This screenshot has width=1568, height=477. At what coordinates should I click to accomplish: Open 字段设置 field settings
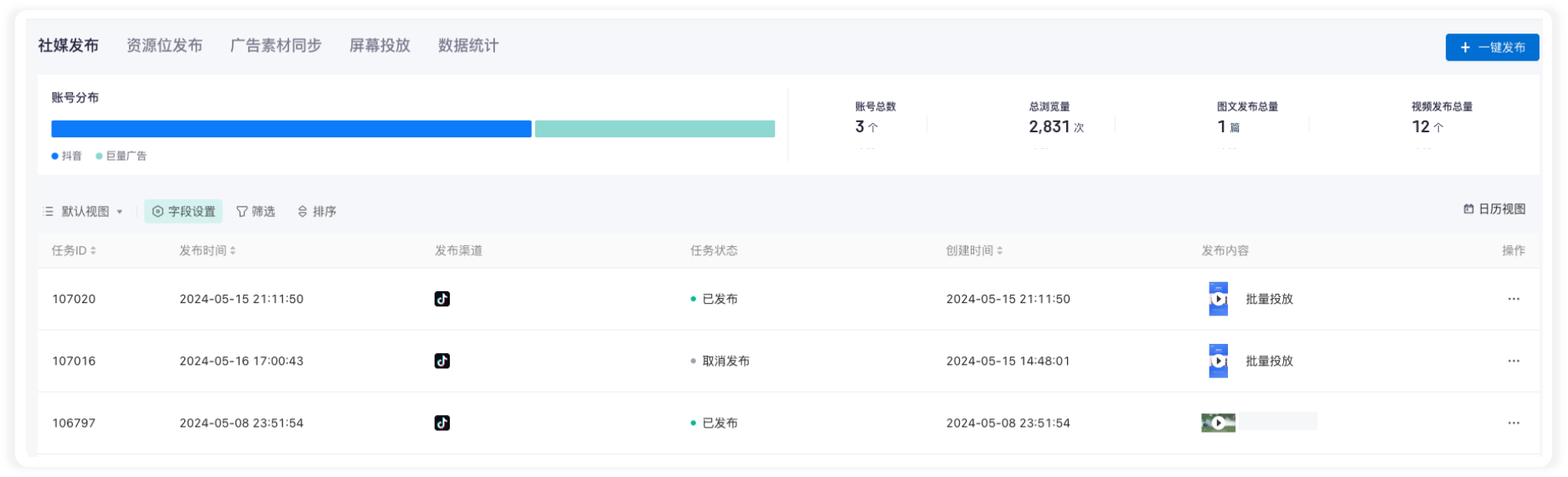[x=183, y=212]
